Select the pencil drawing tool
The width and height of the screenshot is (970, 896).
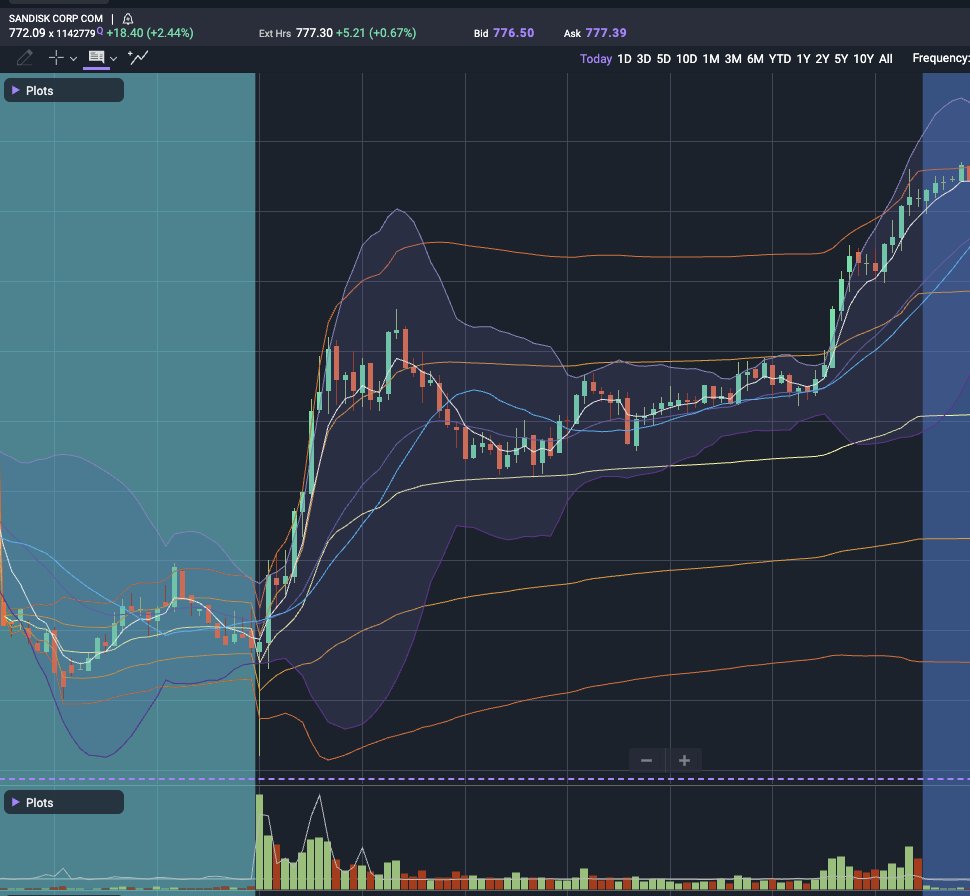[24, 58]
